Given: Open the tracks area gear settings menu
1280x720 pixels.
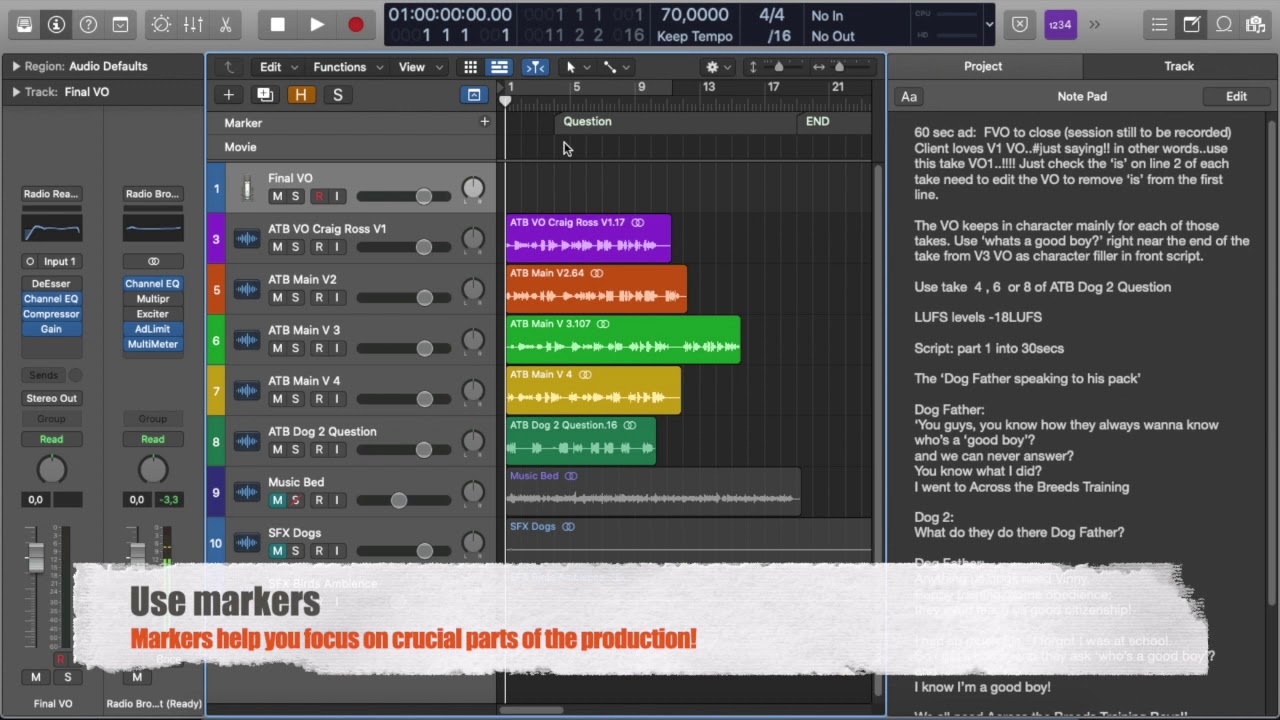Looking at the screenshot, I should pyautogui.click(x=717, y=67).
